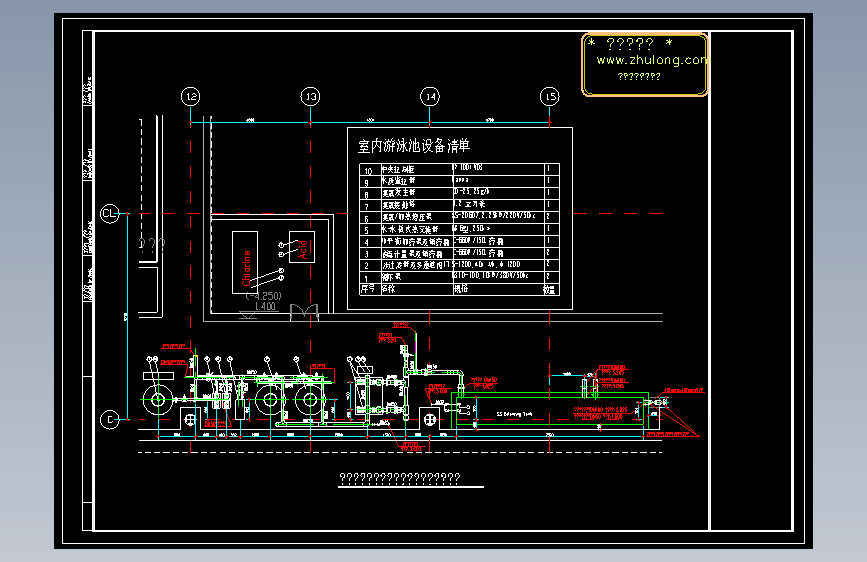Click the www.zhulong.com text

(x=652, y=60)
